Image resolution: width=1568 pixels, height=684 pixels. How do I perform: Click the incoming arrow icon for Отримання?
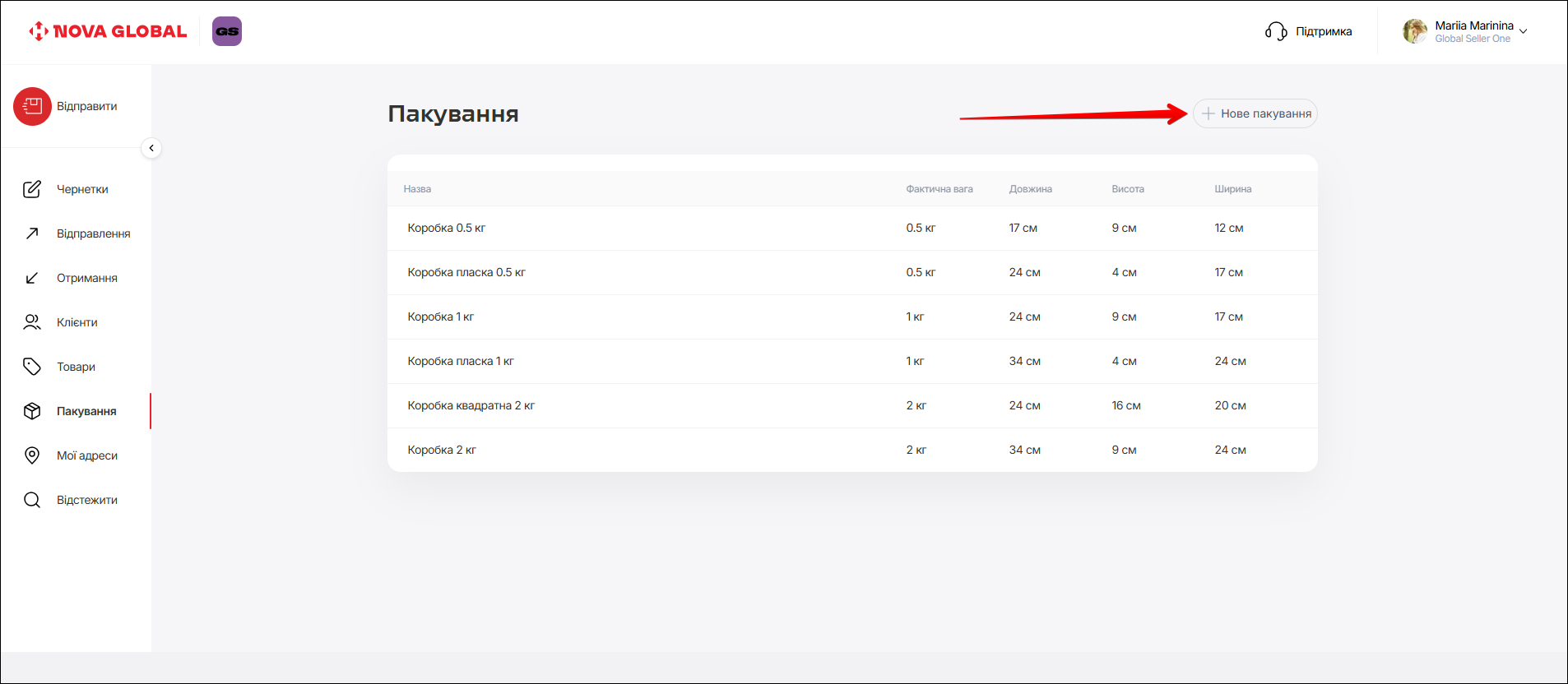click(x=32, y=278)
